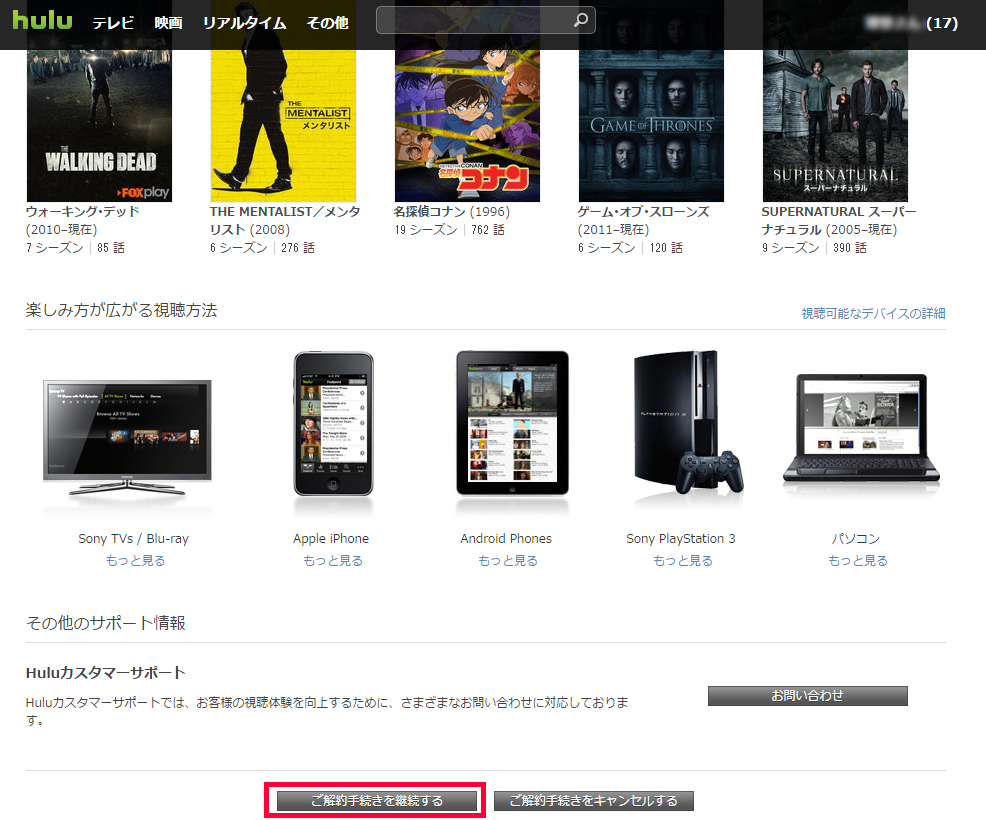Open The Mentalist poster thumbnail
Image resolution: width=986 pixels, height=820 pixels.
(x=283, y=126)
